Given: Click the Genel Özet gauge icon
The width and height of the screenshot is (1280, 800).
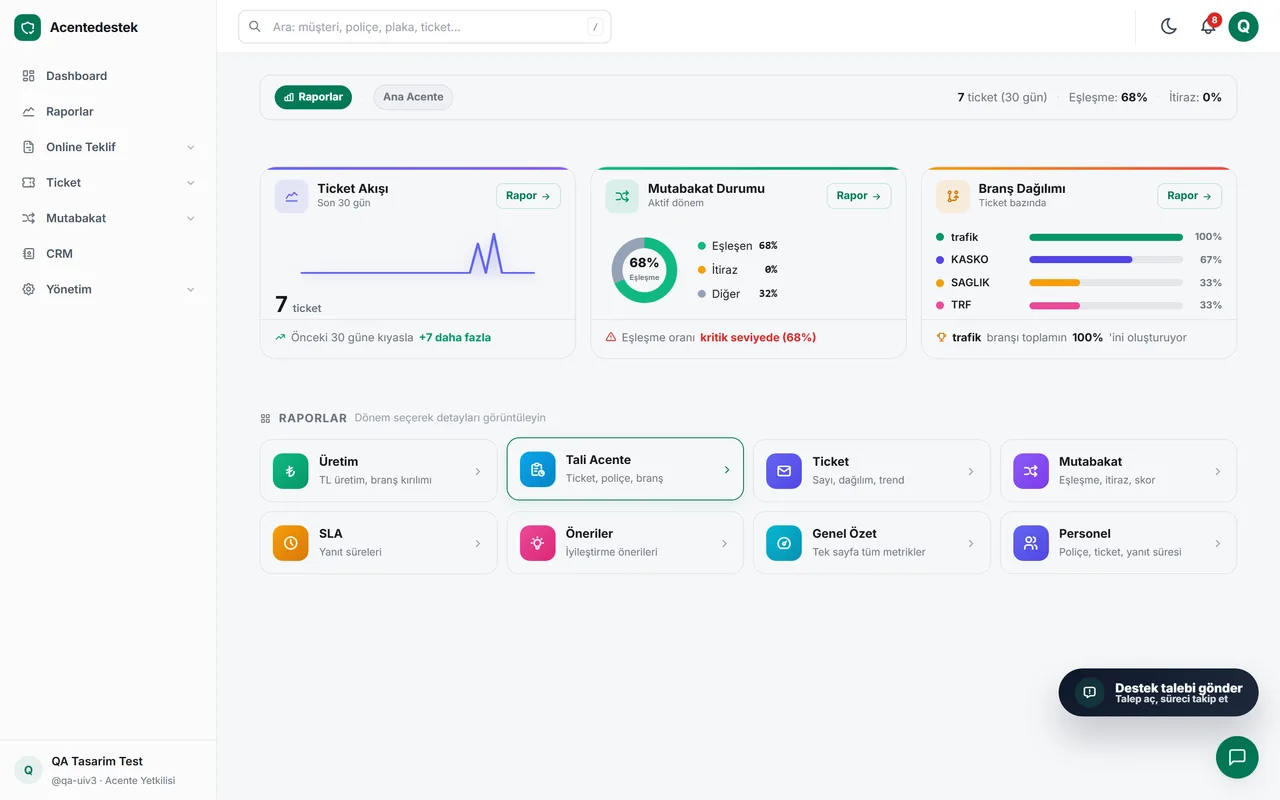Looking at the screenshot, I should pyautogui.click(x=784, y=543).
